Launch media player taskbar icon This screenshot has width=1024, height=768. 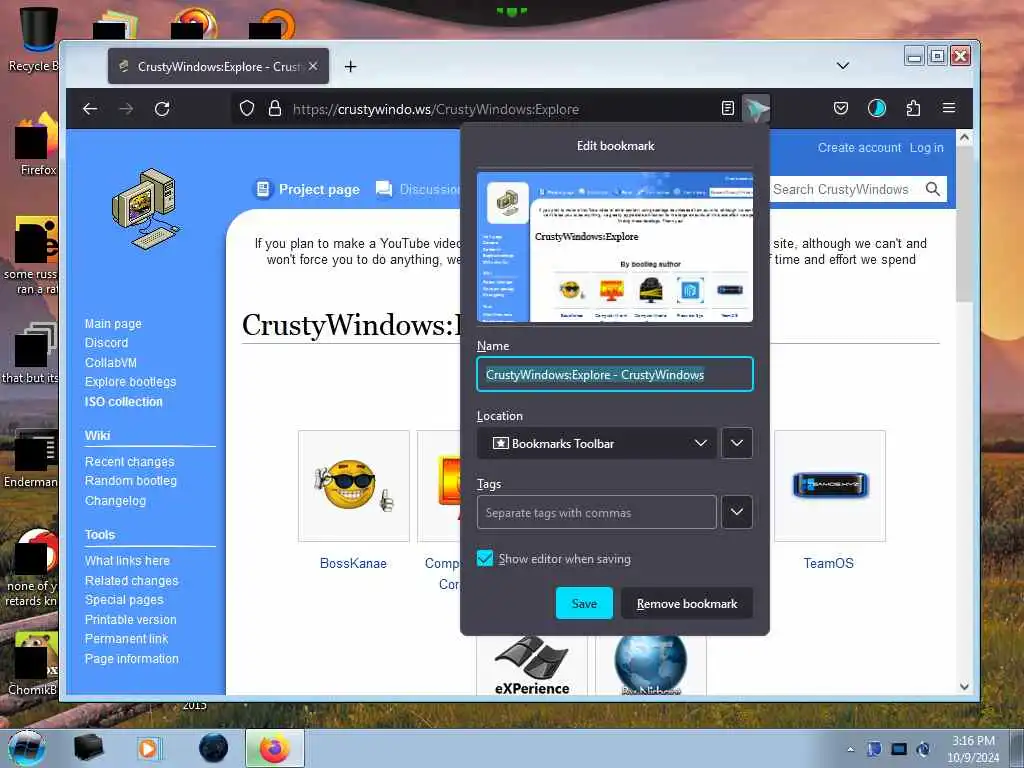click(x=149, y=748)
